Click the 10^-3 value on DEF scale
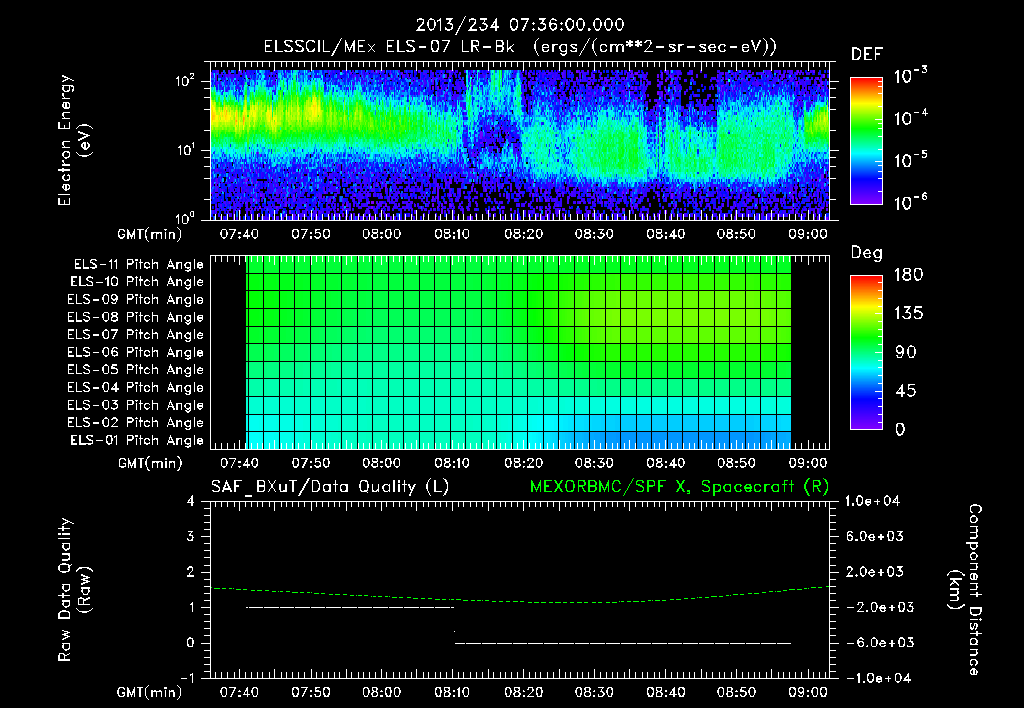 (x=911, y=76)
